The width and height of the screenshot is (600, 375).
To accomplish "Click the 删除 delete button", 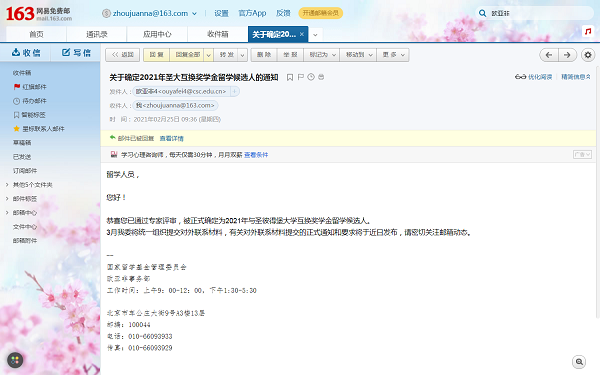I will [264, 55].
